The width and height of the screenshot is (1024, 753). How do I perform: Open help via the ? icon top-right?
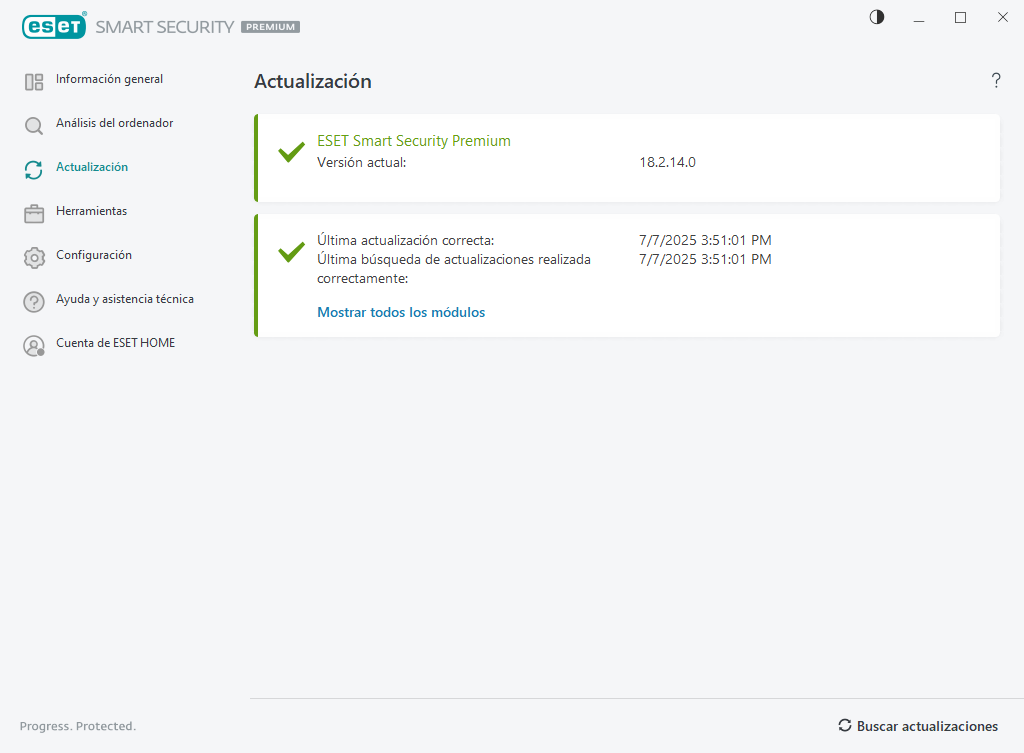pyautogui.click(x=996, y=81)
